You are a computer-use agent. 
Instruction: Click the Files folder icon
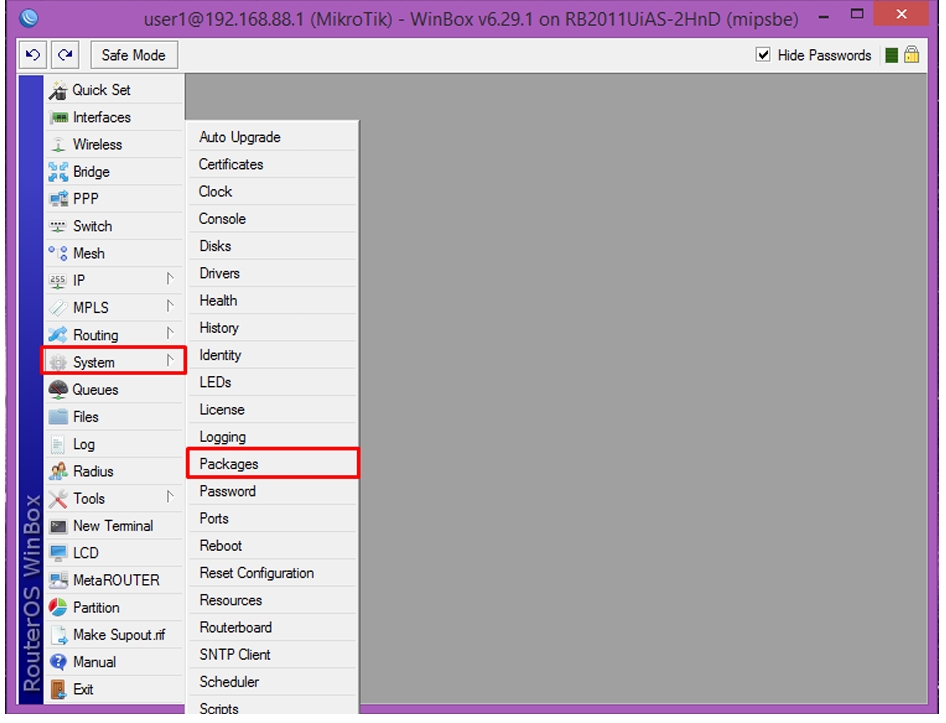(58, 417)
